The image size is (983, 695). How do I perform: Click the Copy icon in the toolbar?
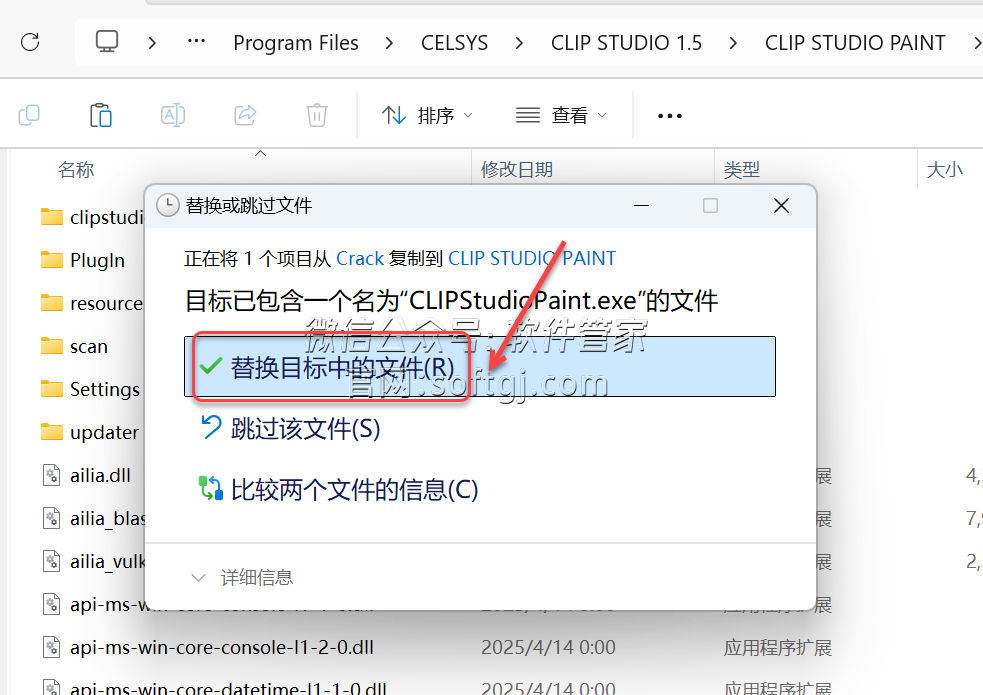(x=29, y=114)
